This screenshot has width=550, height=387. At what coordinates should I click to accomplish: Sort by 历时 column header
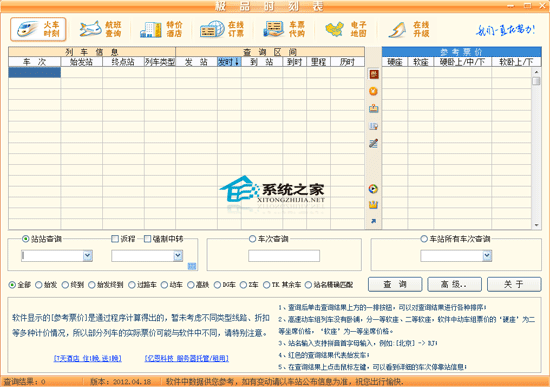[x=348, y=62]
